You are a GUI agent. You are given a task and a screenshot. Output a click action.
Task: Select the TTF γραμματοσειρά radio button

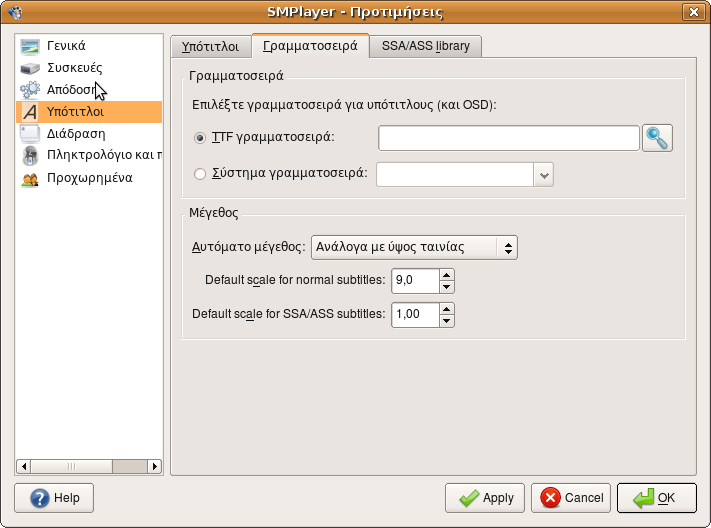[x=200, y=137]
